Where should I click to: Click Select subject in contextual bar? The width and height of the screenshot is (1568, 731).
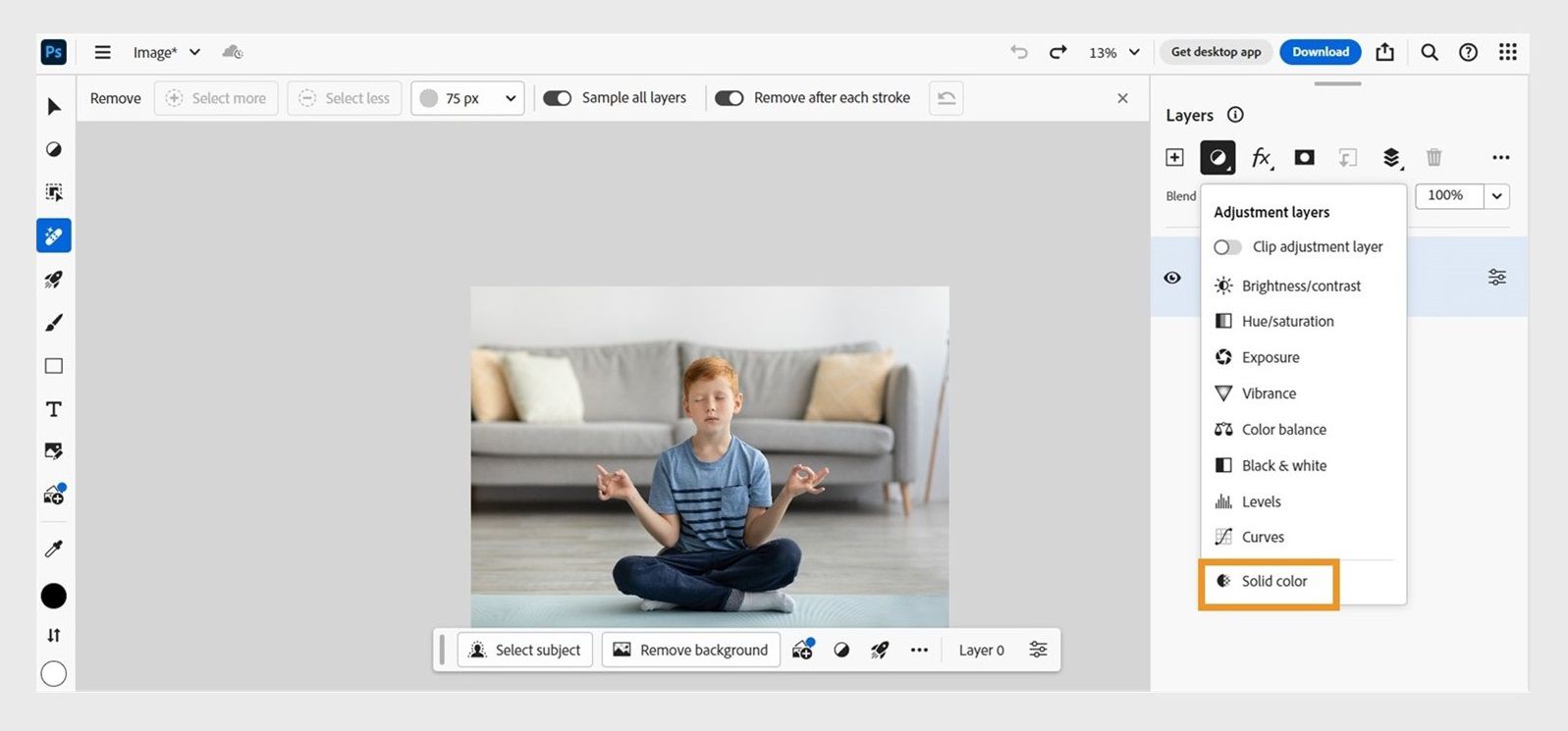[525, 650]
